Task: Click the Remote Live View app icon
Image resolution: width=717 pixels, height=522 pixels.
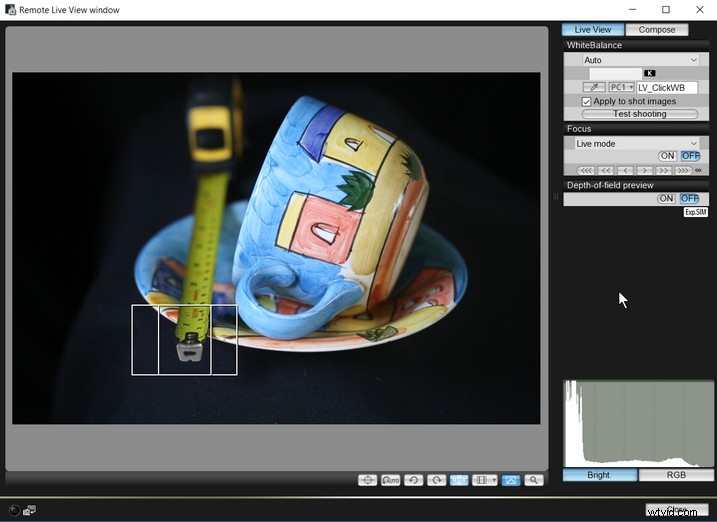Action: (10, 10)
